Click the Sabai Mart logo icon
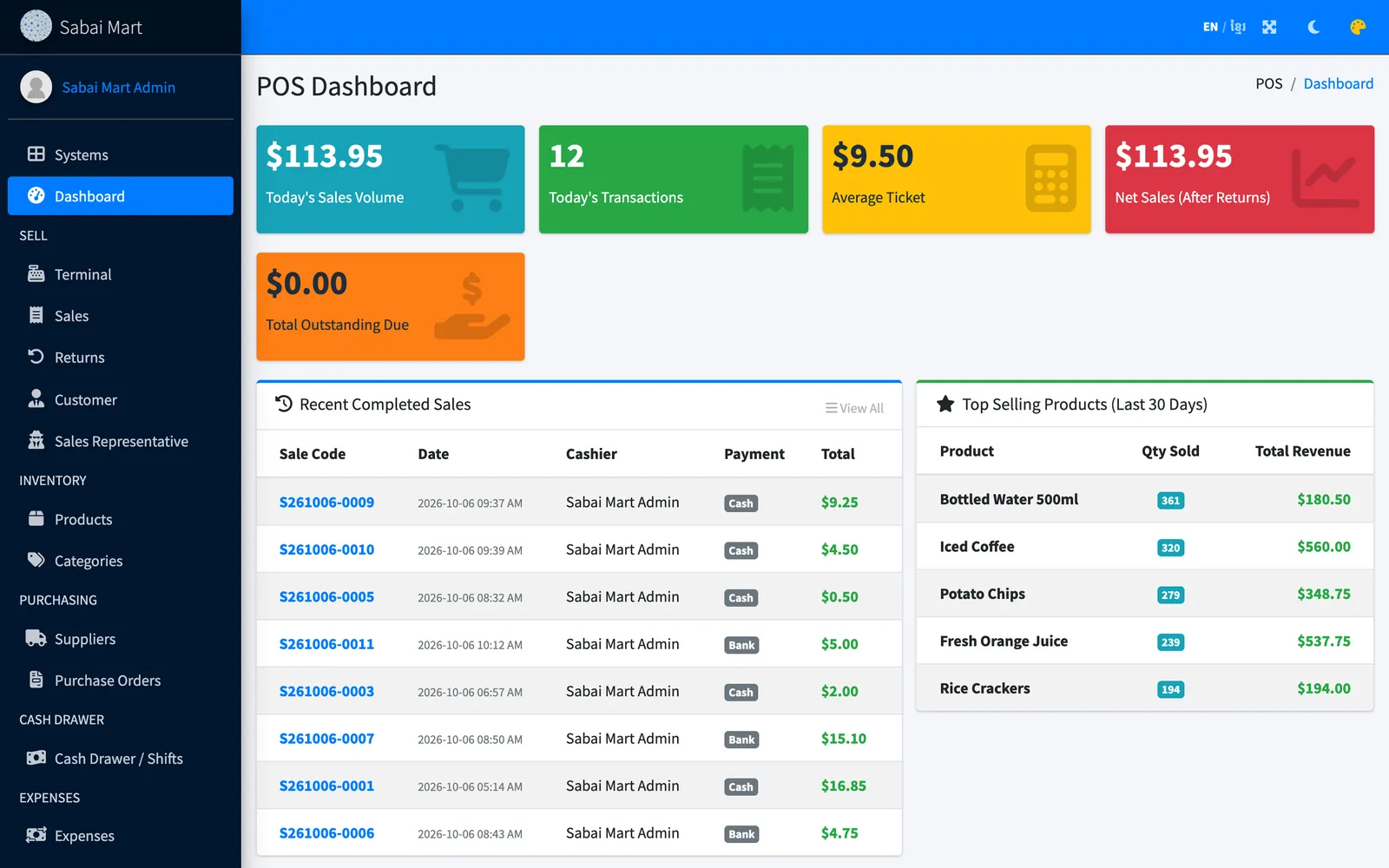 pyautogui.click(x=36, y=26)
